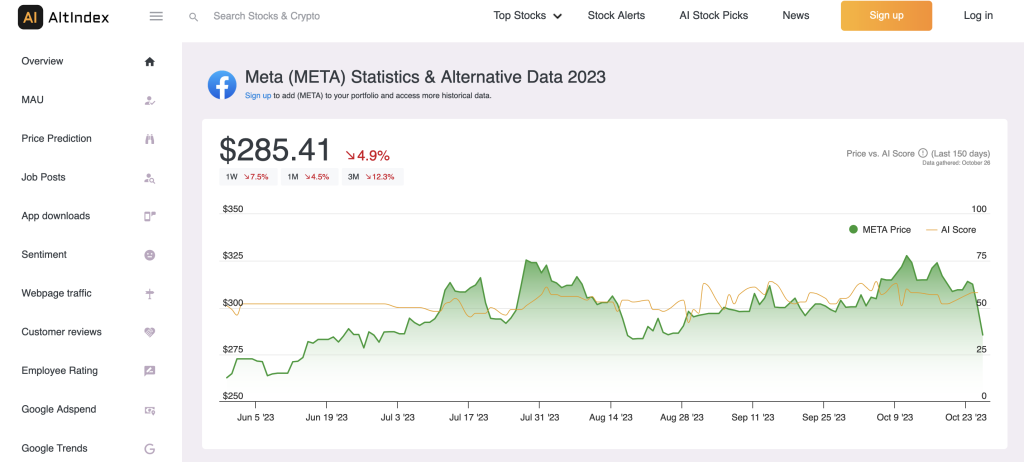This screenshot has width=1024, height=462.
Task: Expand the Top Stocks dropdown
Action: click(528, 16)
